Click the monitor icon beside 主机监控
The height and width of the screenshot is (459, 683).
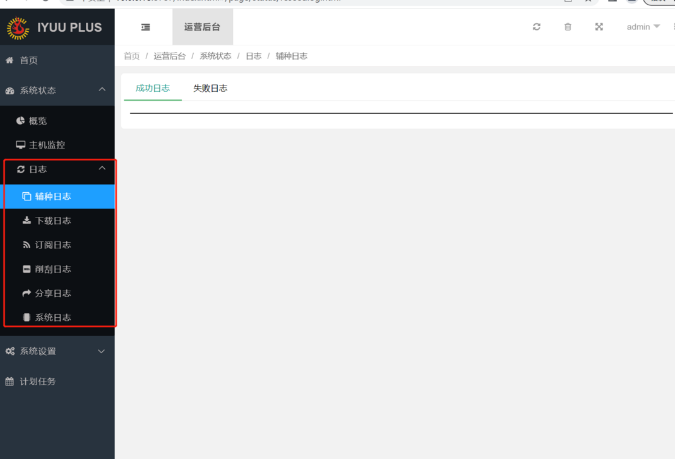[20, 145]
